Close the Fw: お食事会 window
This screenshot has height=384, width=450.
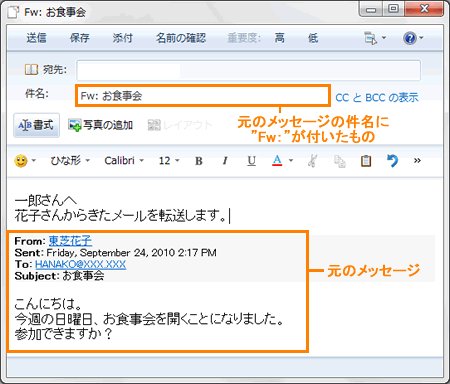[424, 9]
